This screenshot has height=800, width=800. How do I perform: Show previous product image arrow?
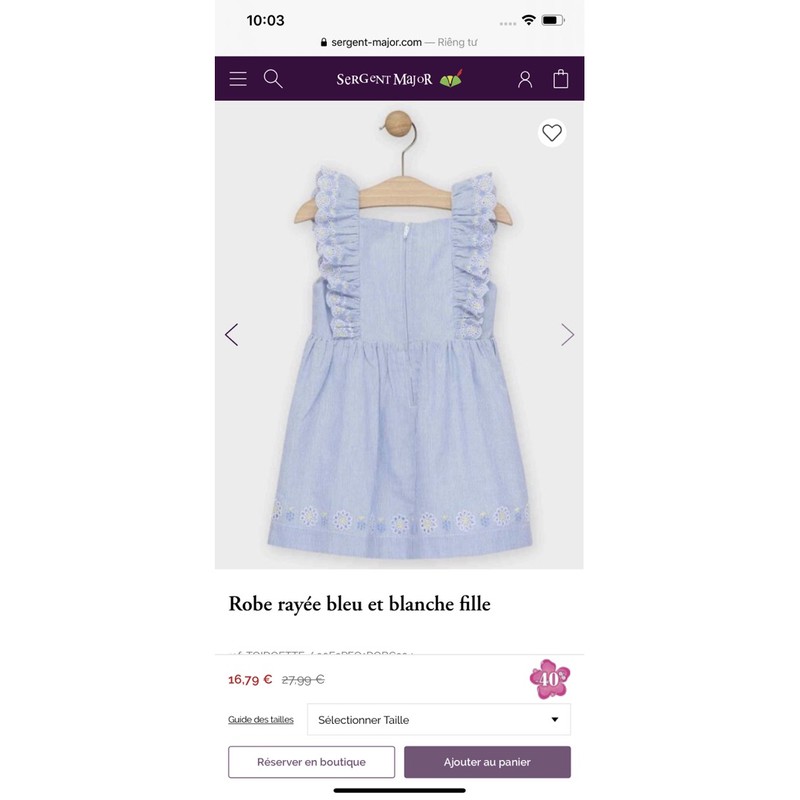pyautogui.click(x=232, y=335)
